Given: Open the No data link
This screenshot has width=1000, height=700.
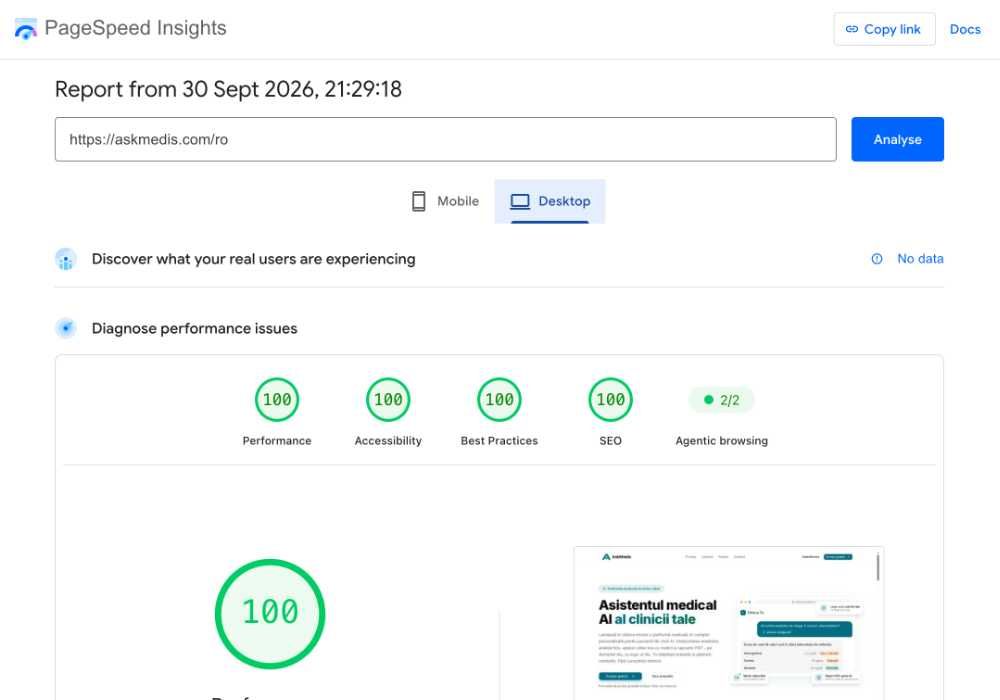Looking at the screenshot, I should [920, 259].
